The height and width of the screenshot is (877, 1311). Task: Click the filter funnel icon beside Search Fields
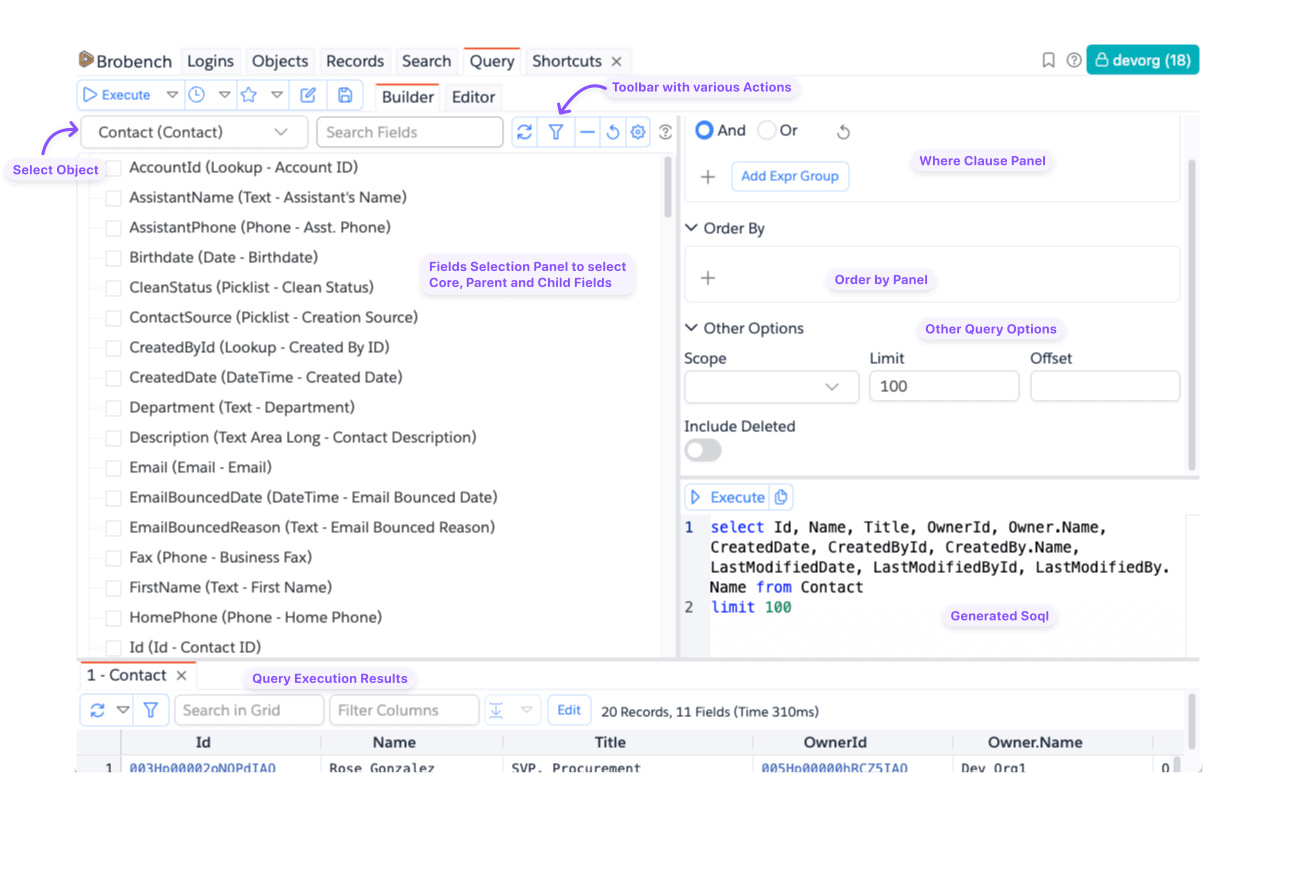pos(556,132)
